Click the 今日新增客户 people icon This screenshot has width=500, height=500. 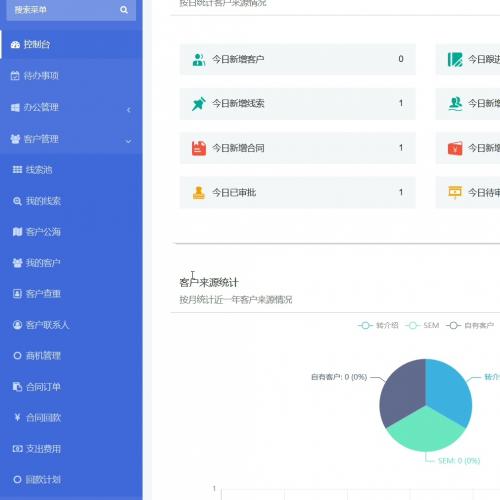pyautogui.click(x=199, y=60)
